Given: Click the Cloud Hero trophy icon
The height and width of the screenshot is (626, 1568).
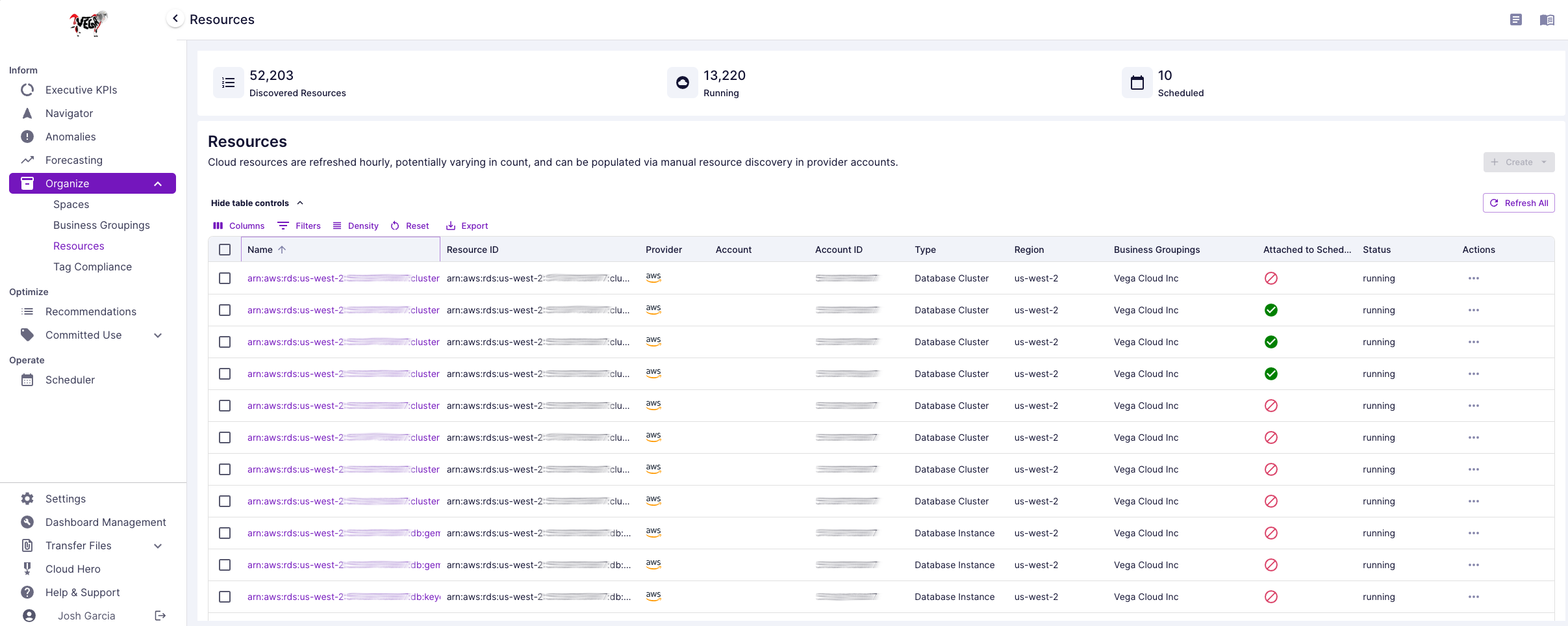Looking at the screenshot, I should click(x=27, y=569).
